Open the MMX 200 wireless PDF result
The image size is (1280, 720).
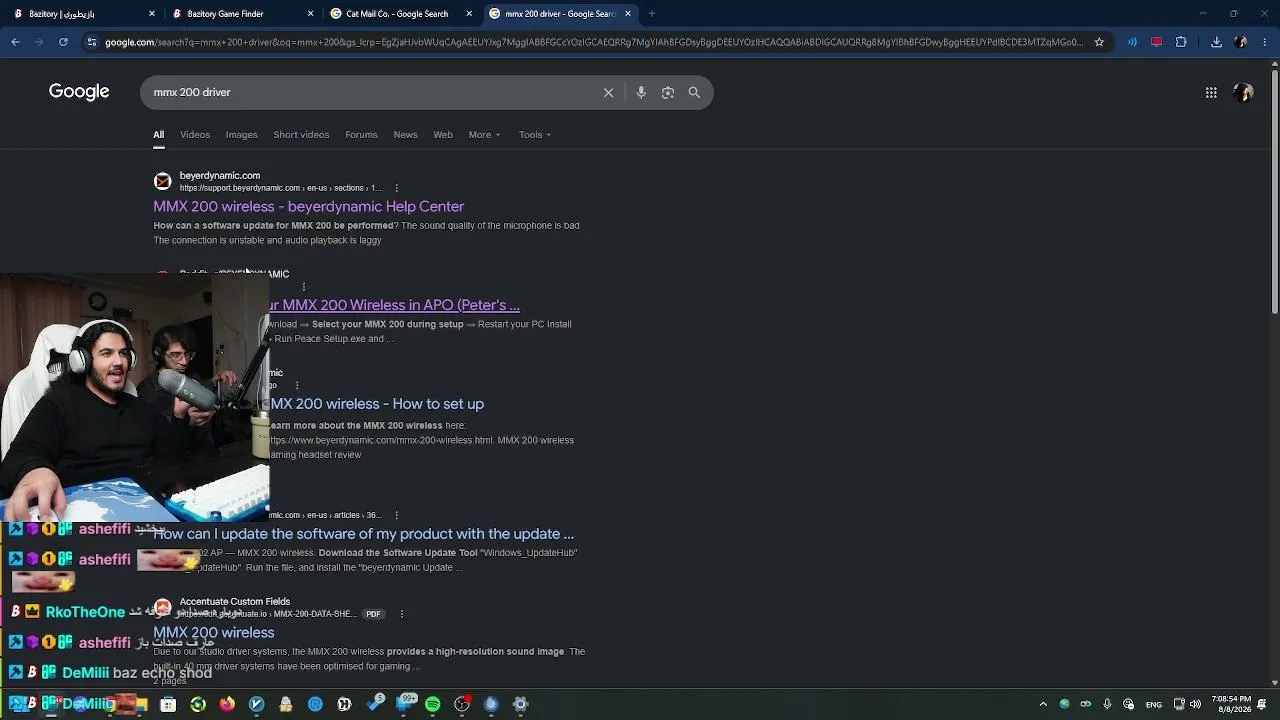(x=214, y=633)
